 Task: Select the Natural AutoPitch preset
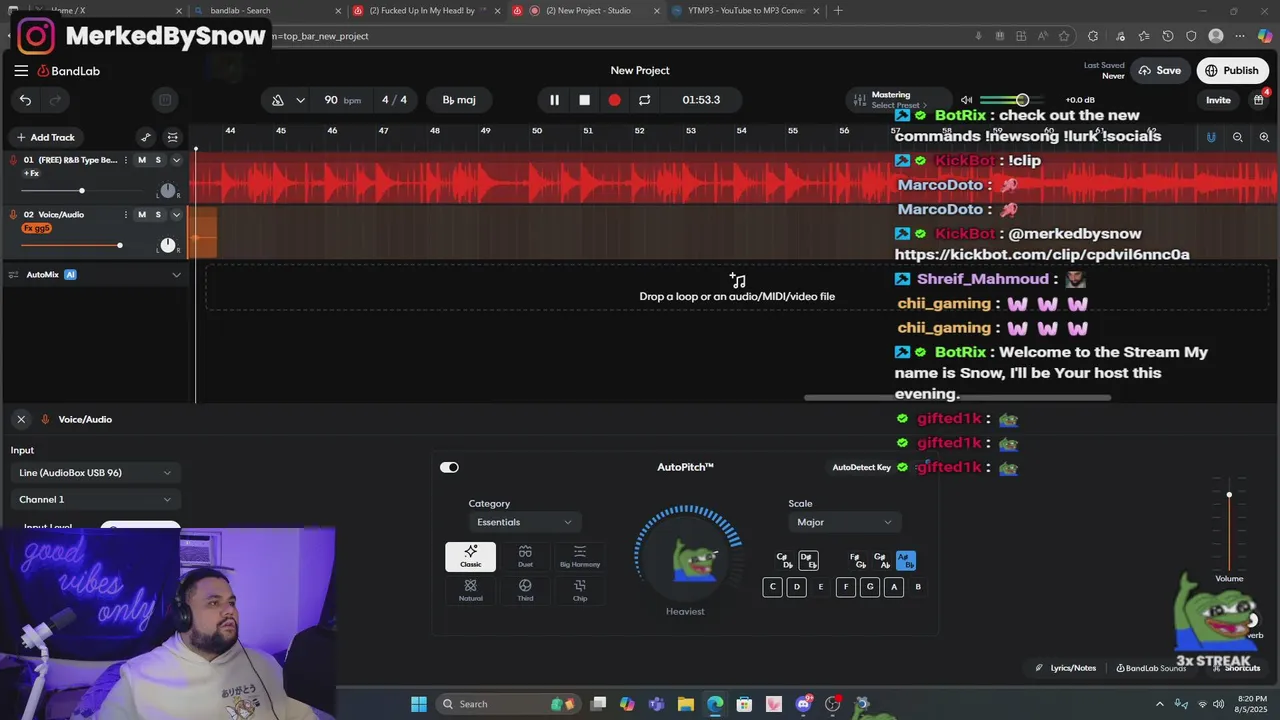pyautogui.click(x=470, y=591)
